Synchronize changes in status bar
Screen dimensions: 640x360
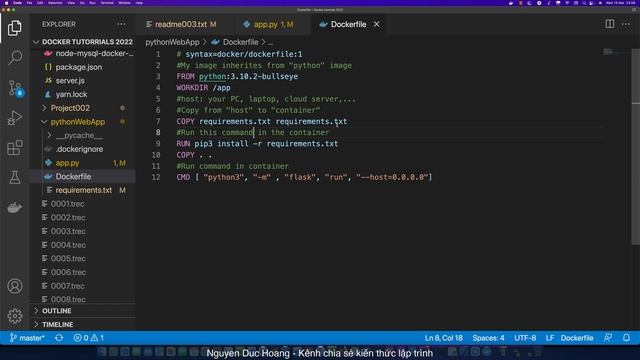59,338
